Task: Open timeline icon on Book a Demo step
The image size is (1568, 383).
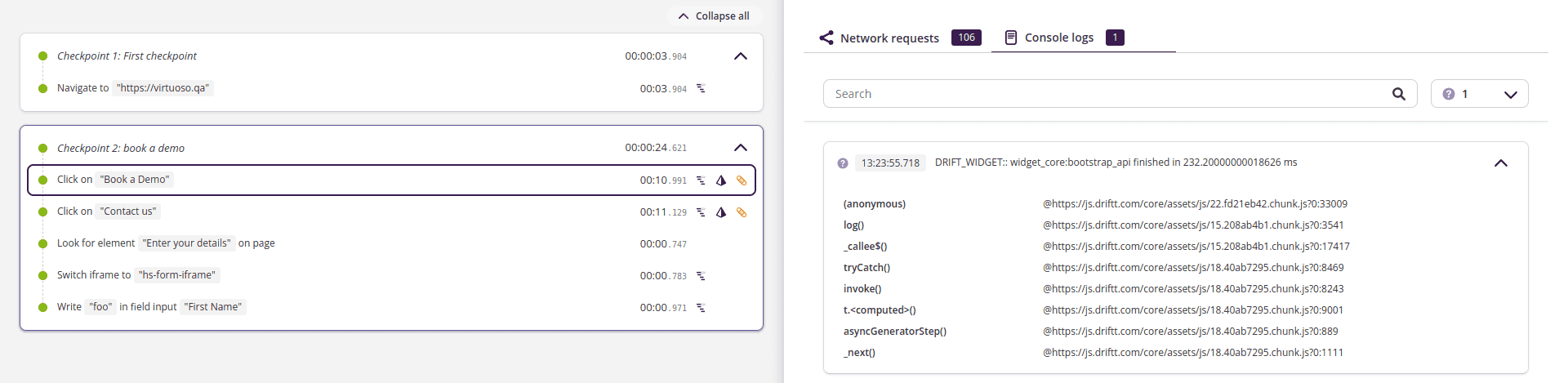Action: [701, 180]
